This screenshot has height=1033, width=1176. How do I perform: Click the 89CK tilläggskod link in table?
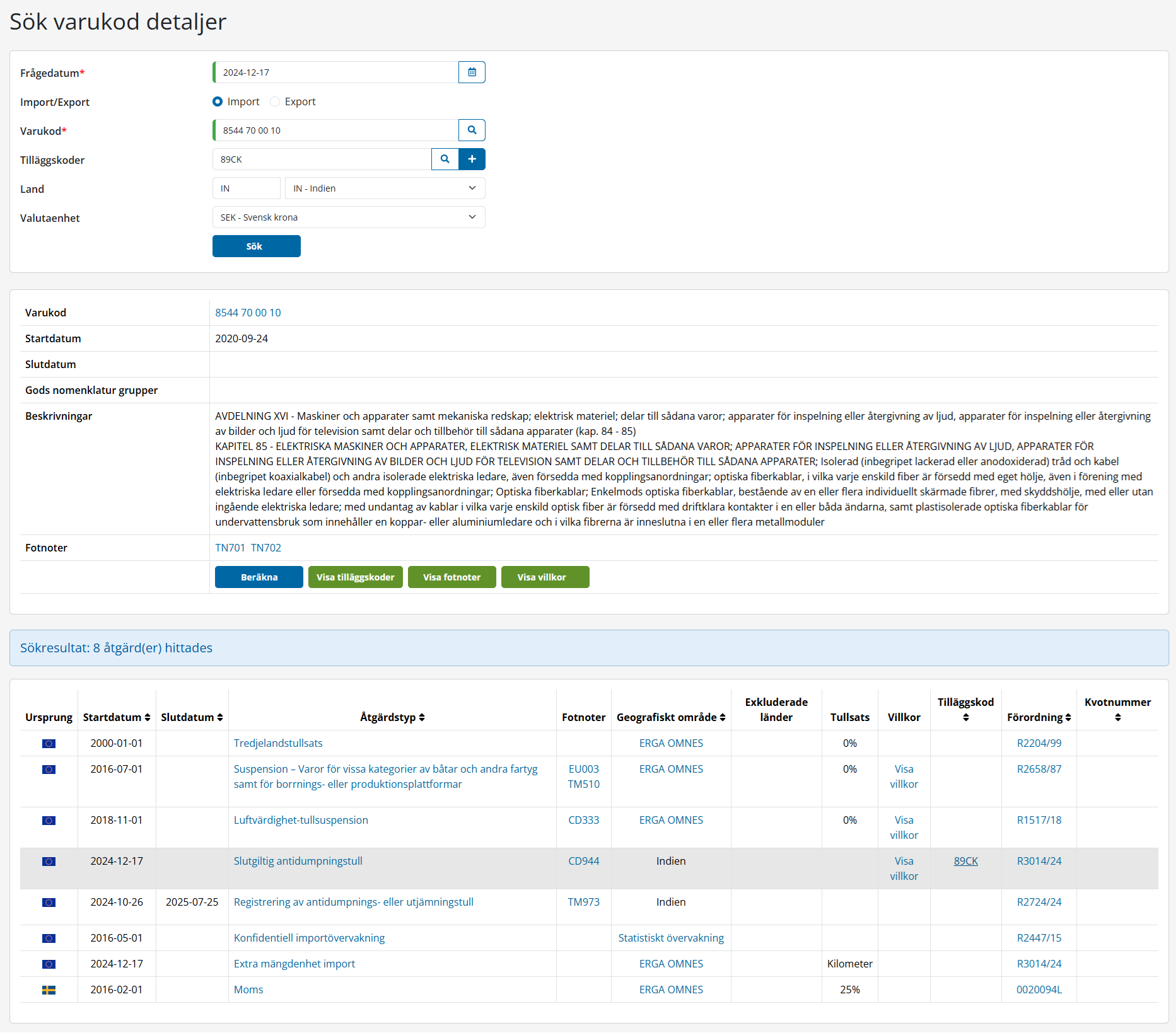pyautogui.click(x=965, y=861)
